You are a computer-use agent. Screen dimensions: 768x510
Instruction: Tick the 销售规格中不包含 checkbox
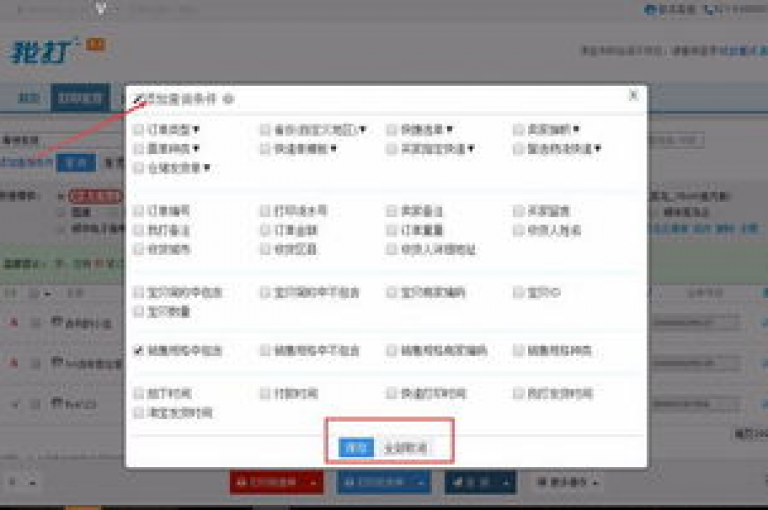(x=265, y=350)
